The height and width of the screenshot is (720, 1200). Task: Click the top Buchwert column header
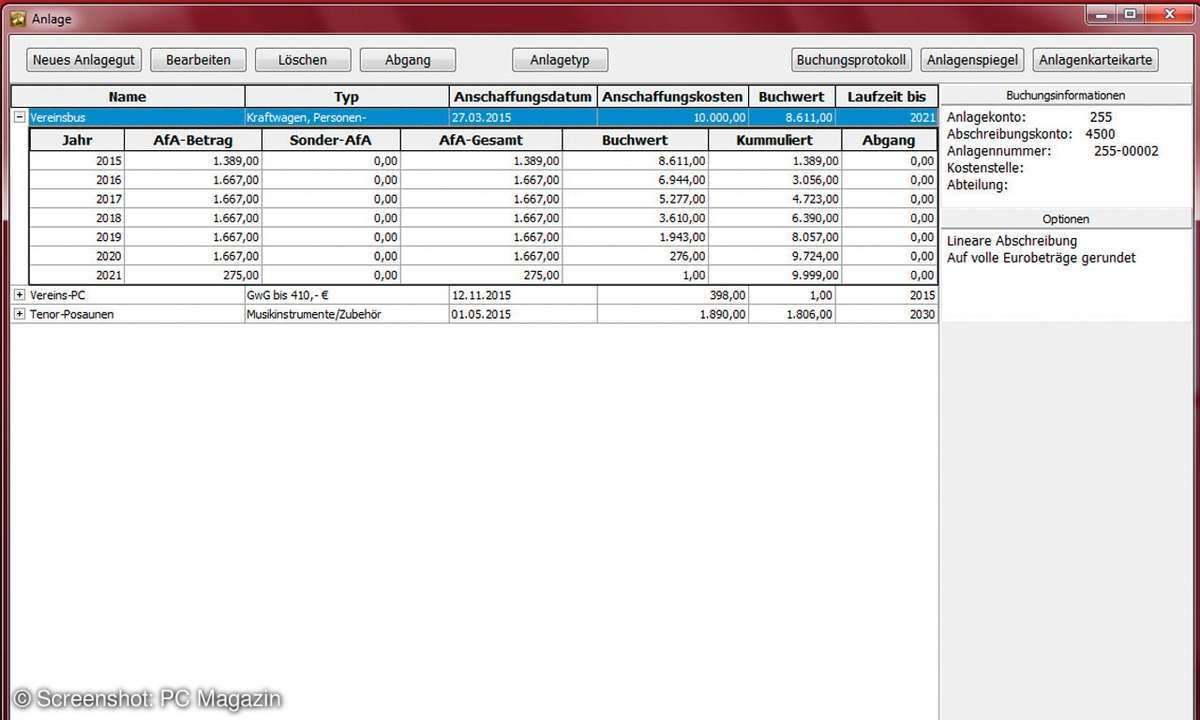pyautogui.click(x=792, y=97)
